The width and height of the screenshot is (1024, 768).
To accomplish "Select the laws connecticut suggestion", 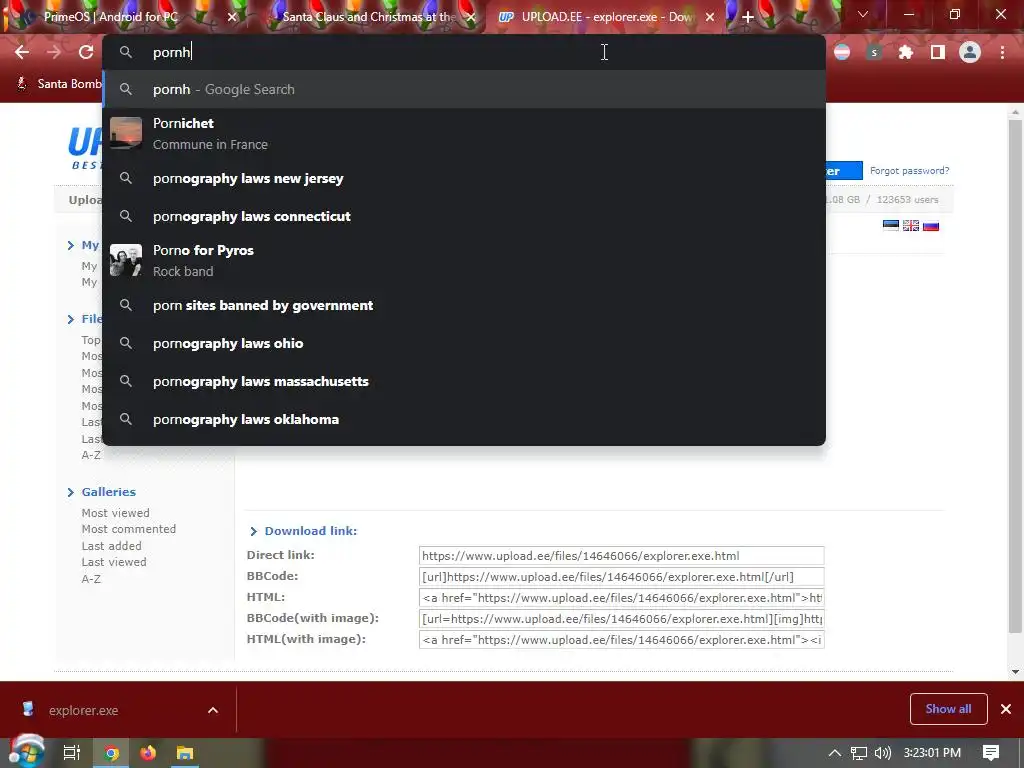I will 464,216.
